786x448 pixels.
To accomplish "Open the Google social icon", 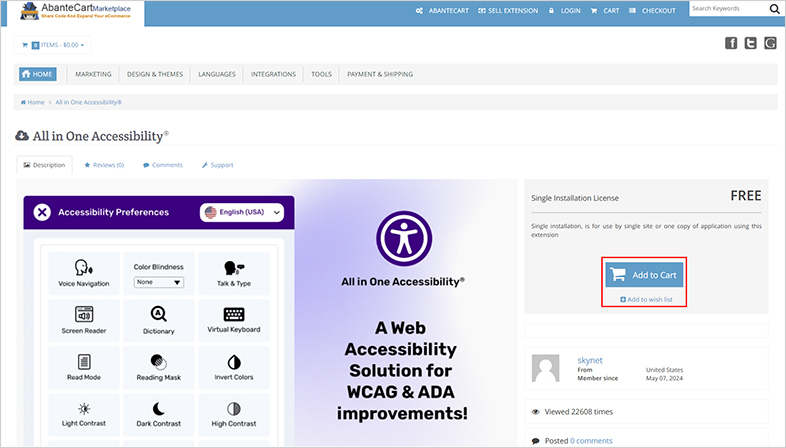I will pyautogui.click(x=770, y=43).
